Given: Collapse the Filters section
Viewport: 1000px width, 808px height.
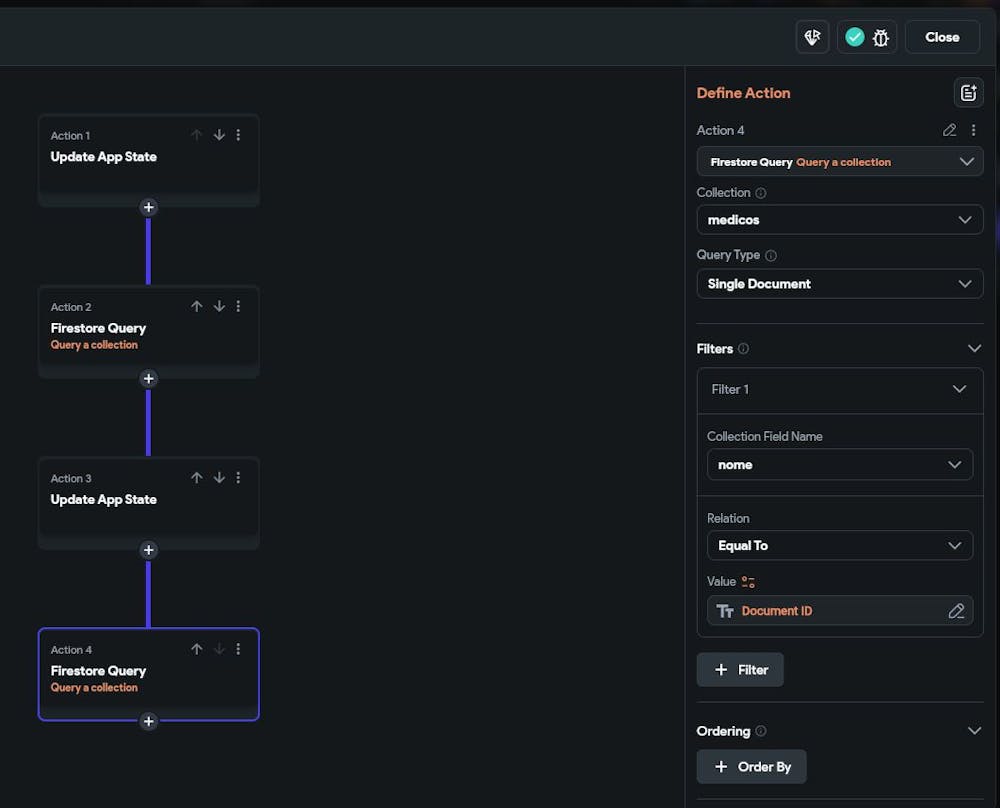Looking at the screenshot, I should tap(974, 349).
